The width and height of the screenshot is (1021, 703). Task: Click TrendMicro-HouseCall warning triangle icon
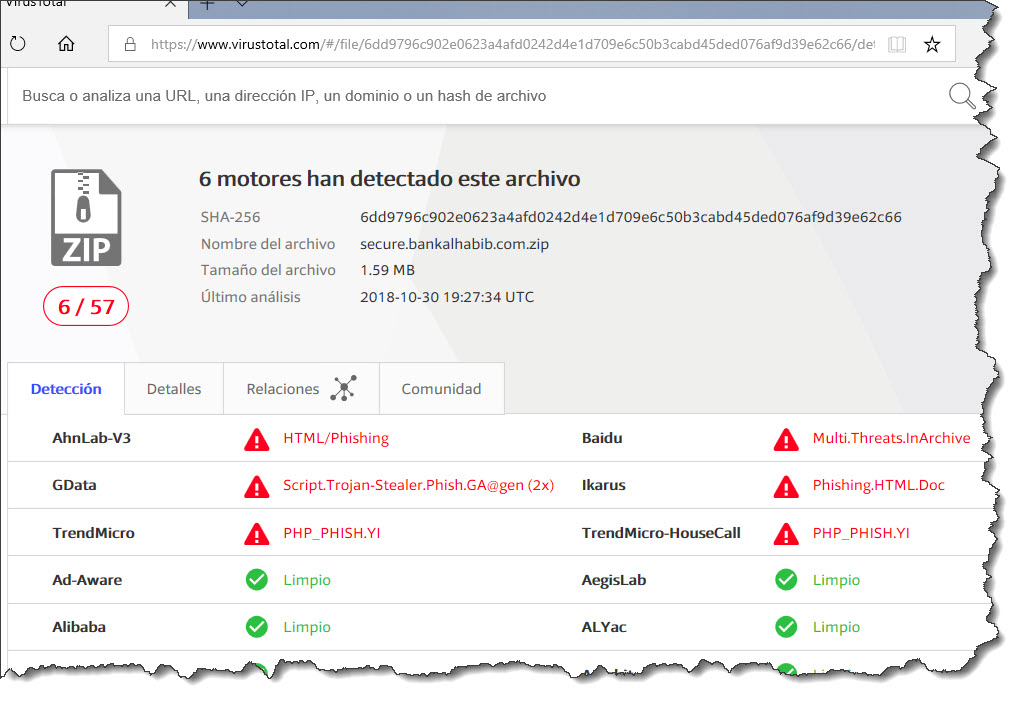click(x=786, y=534)
